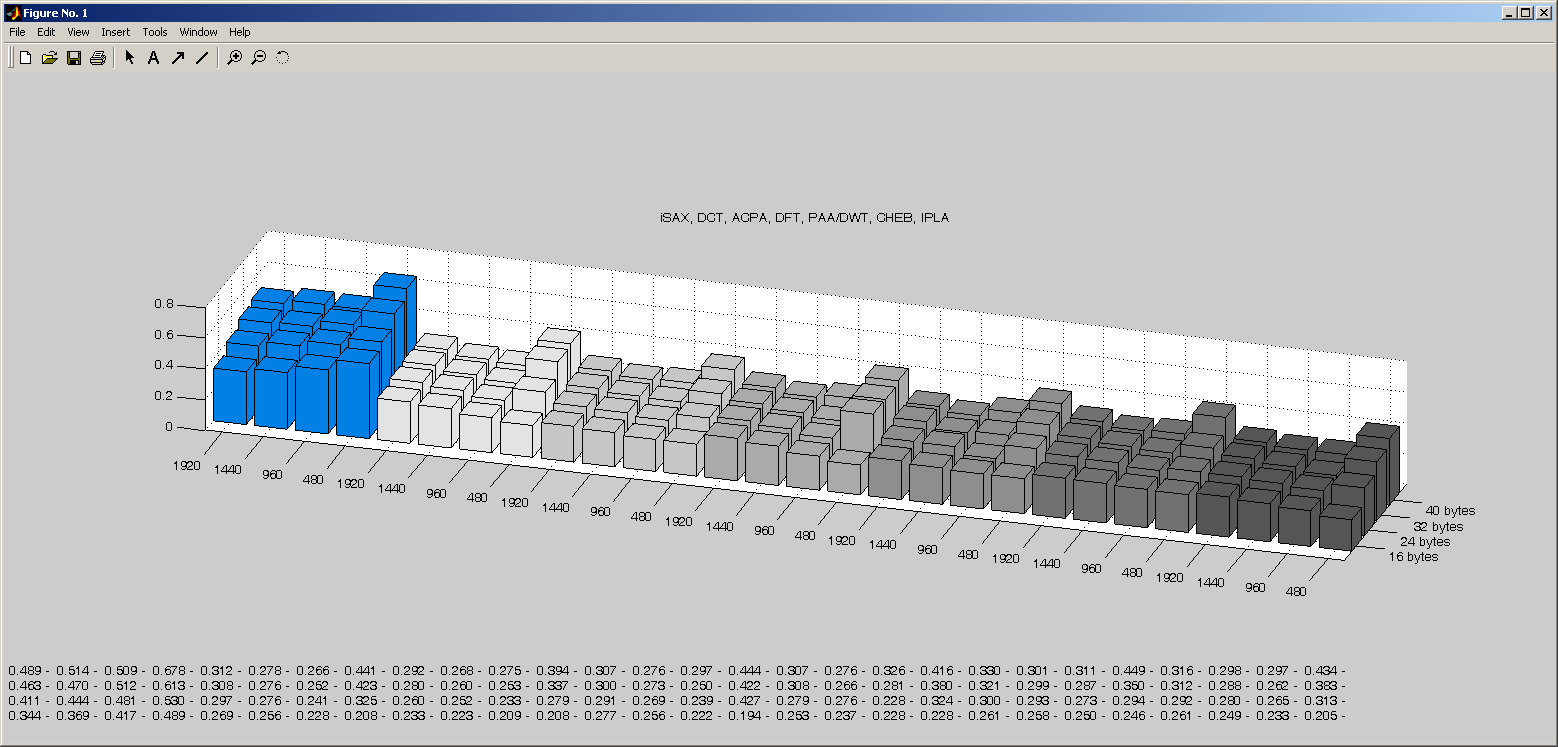1558x747 pixels.
Task: Select the Insert Arrow tool
Action: click(177, 58)
